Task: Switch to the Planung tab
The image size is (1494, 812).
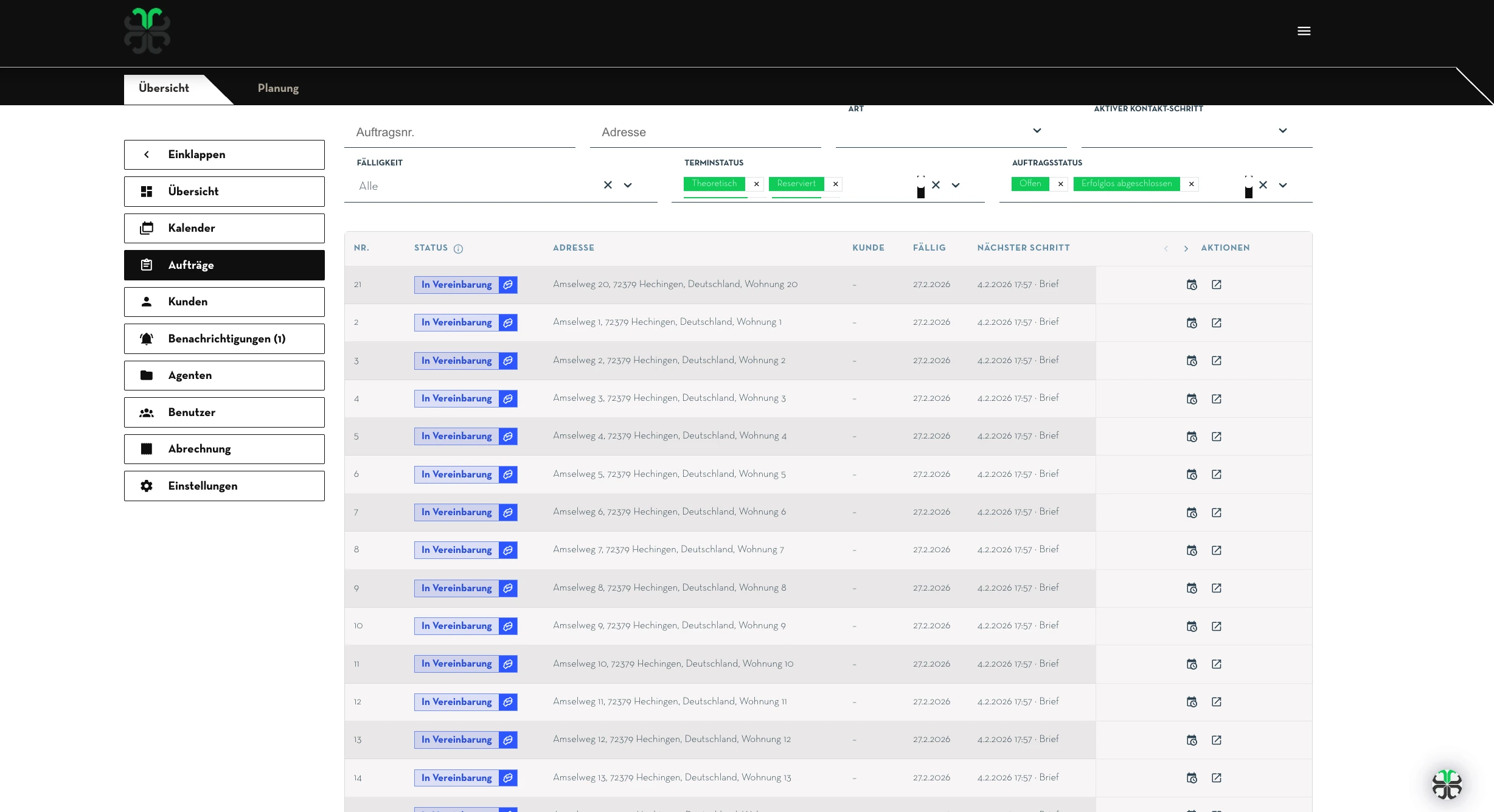Action: (278, 88)
